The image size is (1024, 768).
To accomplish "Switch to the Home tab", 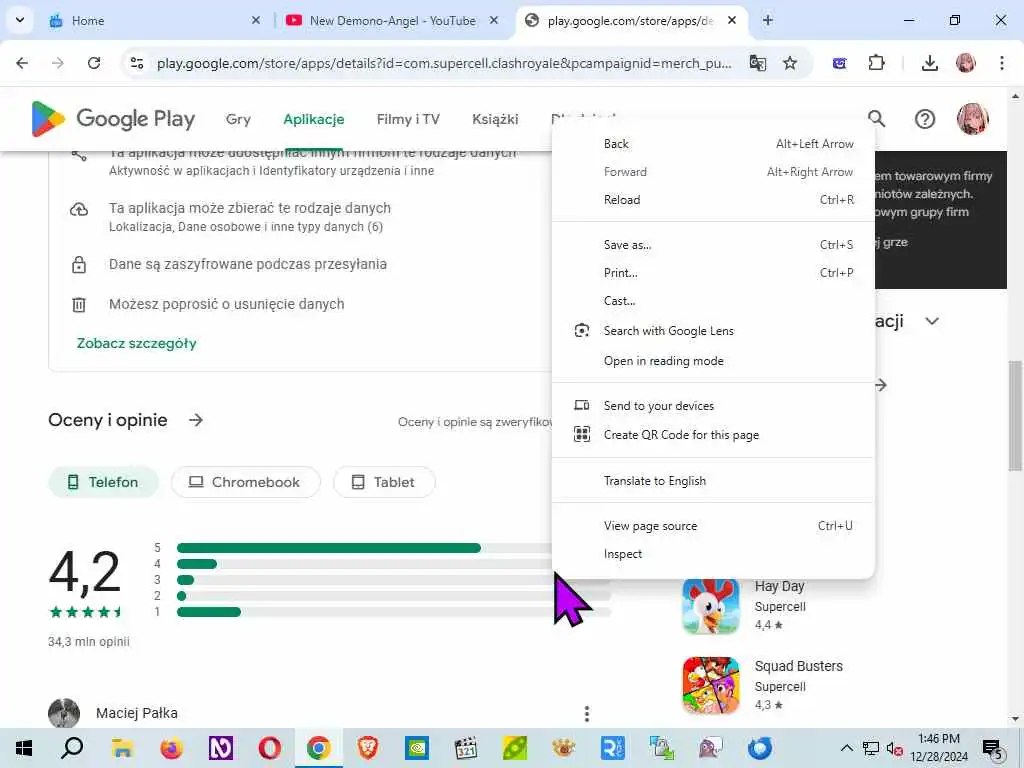I will 155,20.
